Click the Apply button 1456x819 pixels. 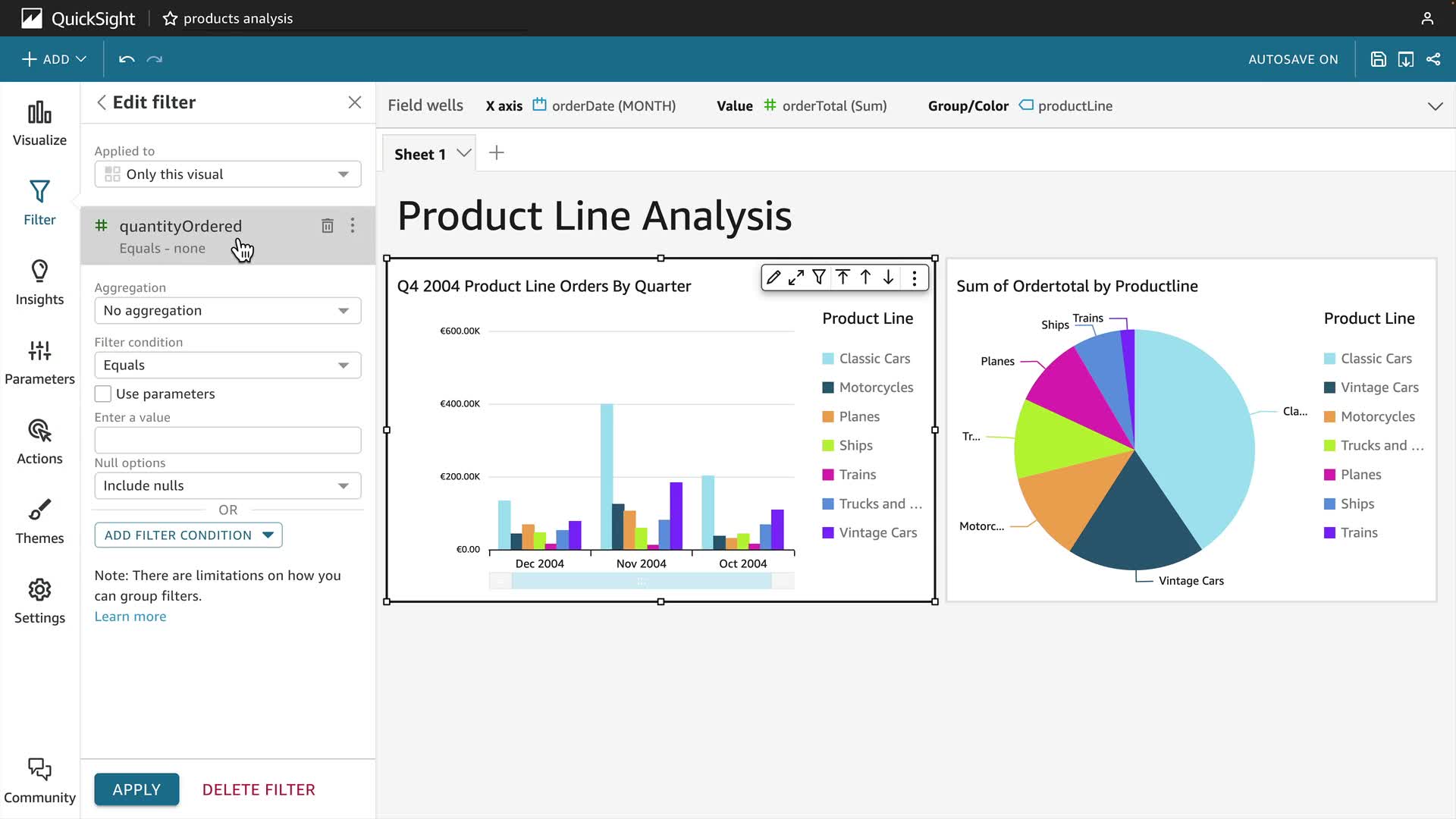136,789
